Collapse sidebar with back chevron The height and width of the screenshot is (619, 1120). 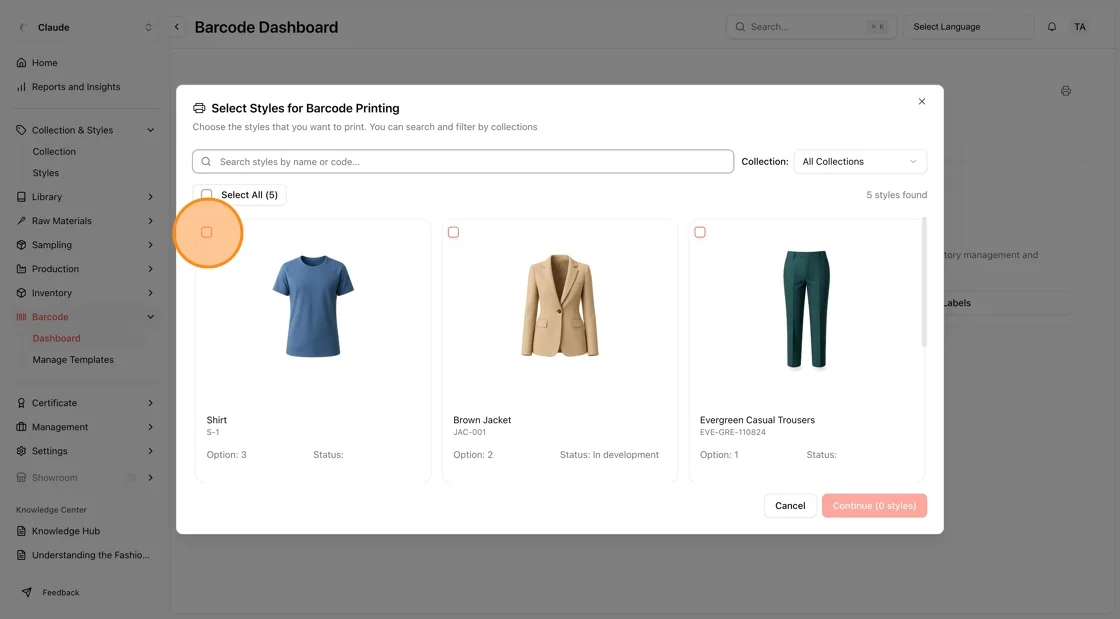(177, 27)
